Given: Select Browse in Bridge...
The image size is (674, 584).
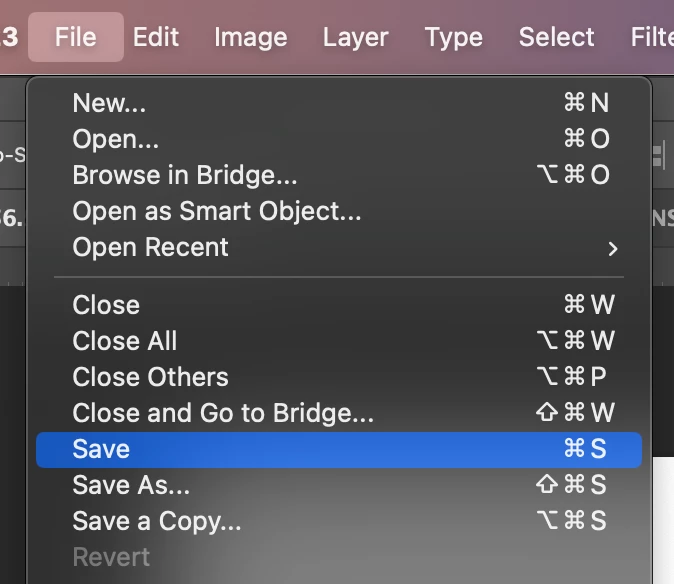Looking at the screenshot, I should pyautogui.click(x=185, y=175).
